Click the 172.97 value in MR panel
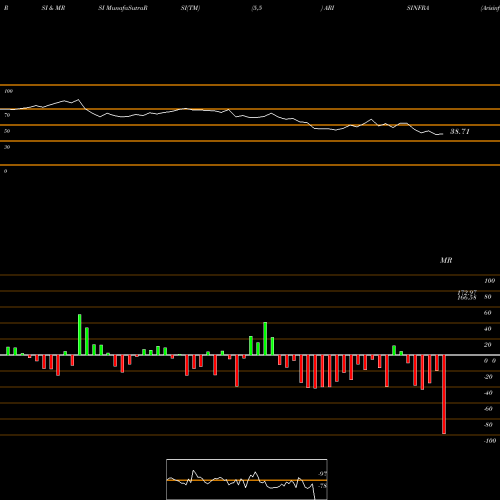The width and height of the screenshot is (500, 500). (467, 292)
